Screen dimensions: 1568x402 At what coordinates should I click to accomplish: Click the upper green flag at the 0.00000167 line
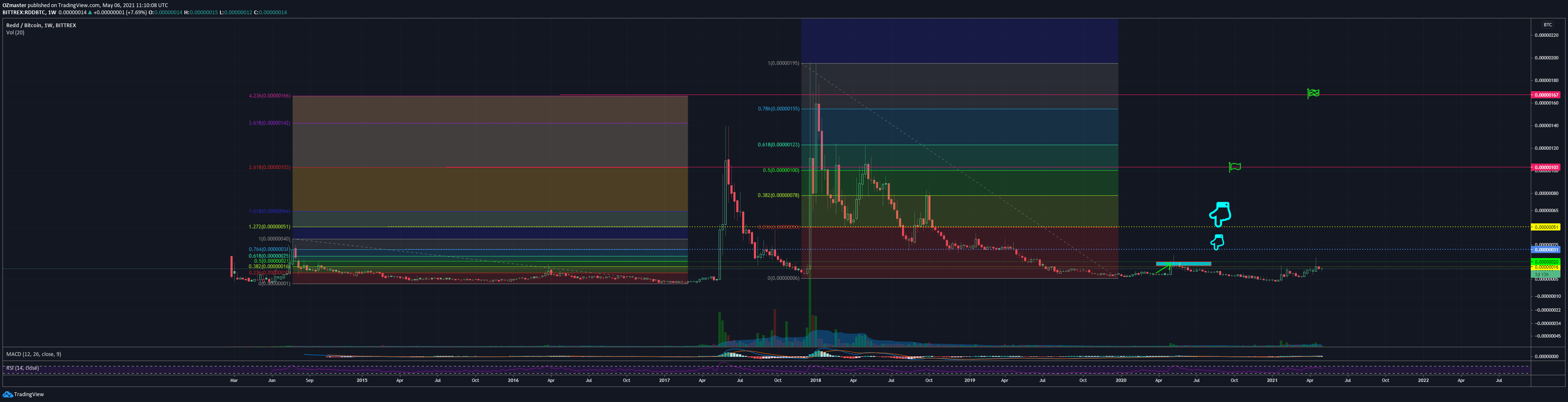[1313, 93]
